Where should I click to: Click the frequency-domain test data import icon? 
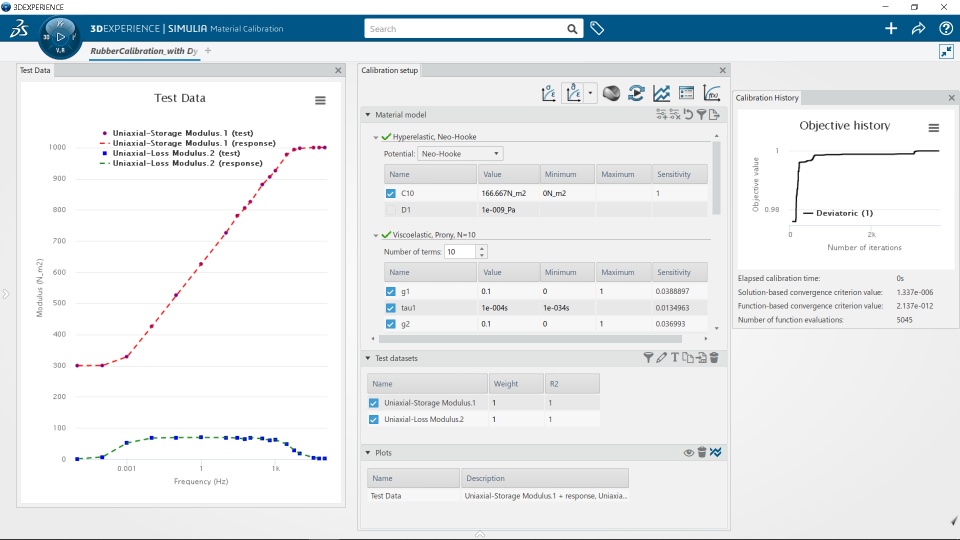pyautogui.click(x=574, y=94)
